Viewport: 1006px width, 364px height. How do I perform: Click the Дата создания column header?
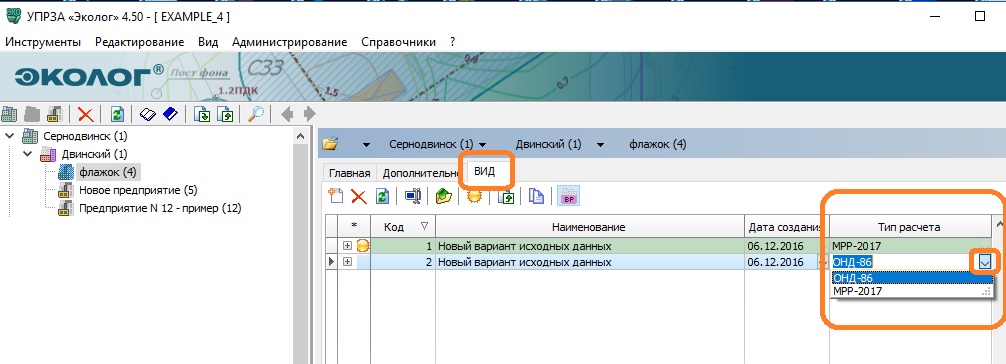point(787,227)
